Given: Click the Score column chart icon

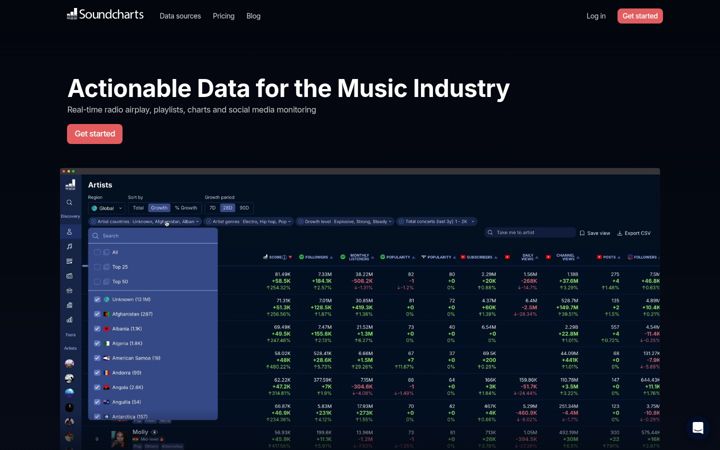Looking at the screenshot, I should [x=265, y=257].
